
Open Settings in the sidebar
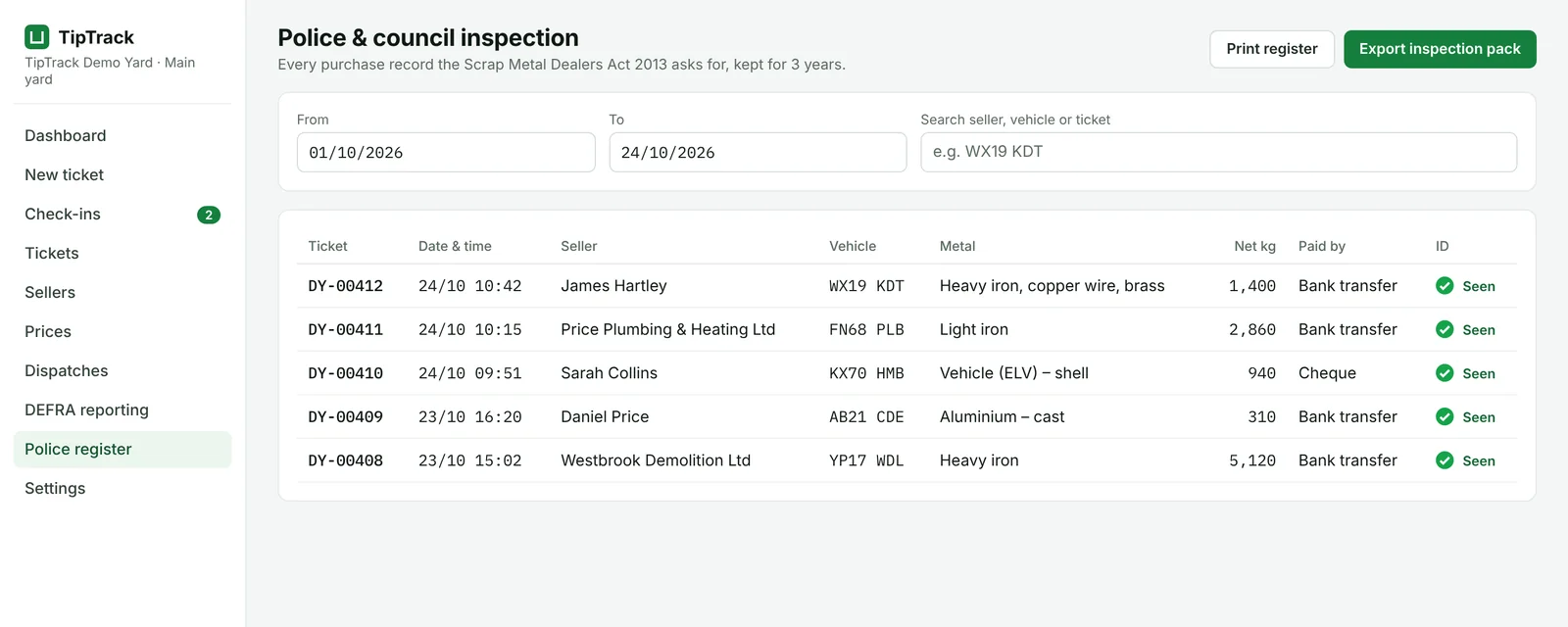point(122,489)
